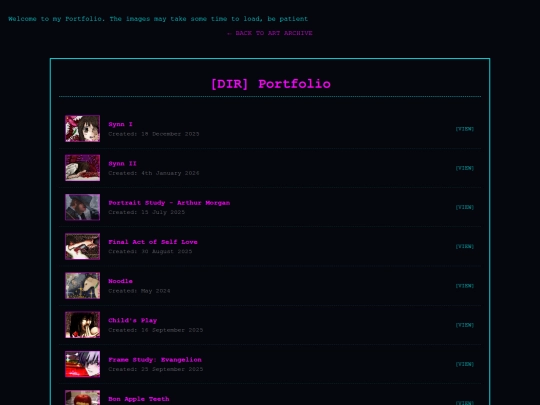Open the Noodle thumbnail
This screenshot has height=405, width=540.
[x=83, y=285]
